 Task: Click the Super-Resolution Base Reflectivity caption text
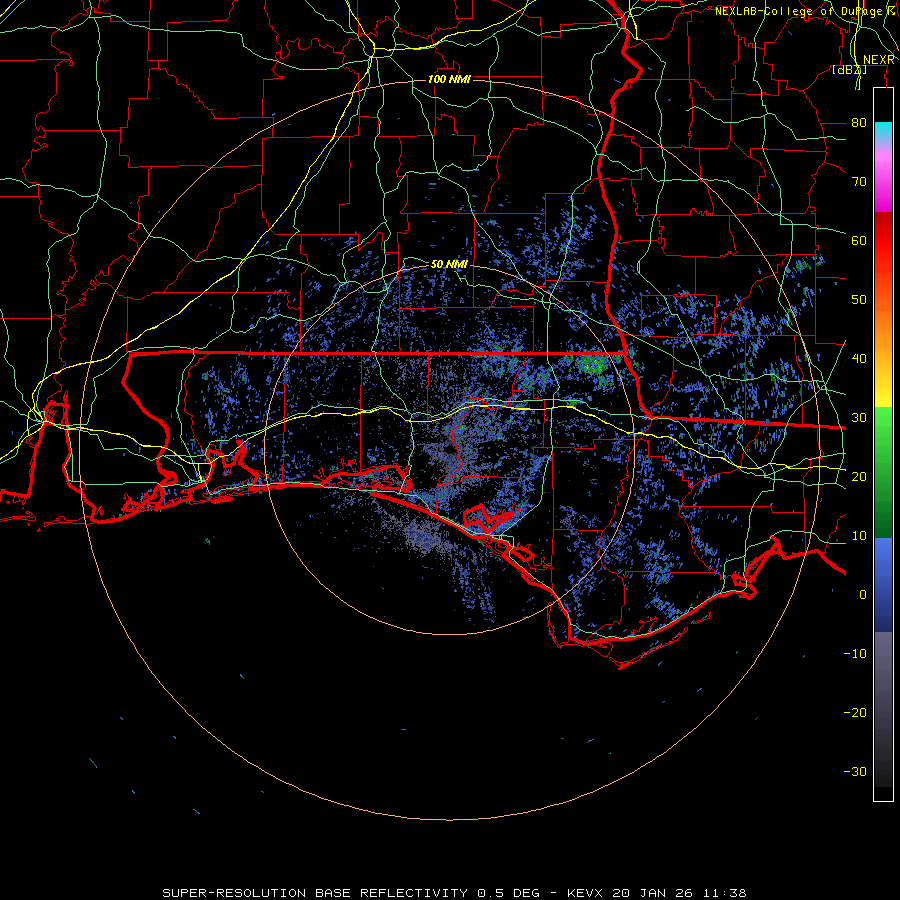(x=454, y=893)
